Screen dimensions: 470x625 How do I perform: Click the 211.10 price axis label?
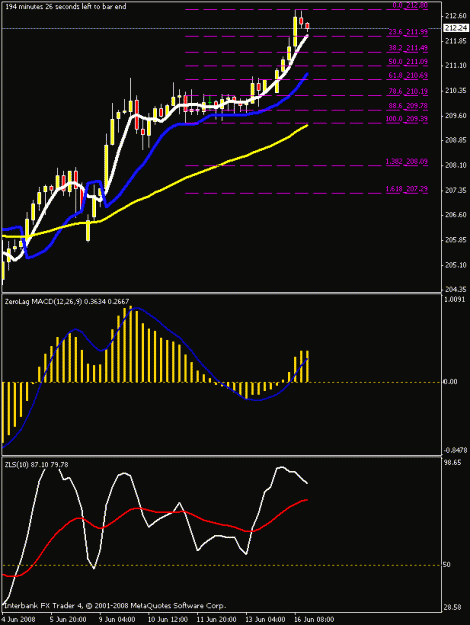tap(456, 66)
